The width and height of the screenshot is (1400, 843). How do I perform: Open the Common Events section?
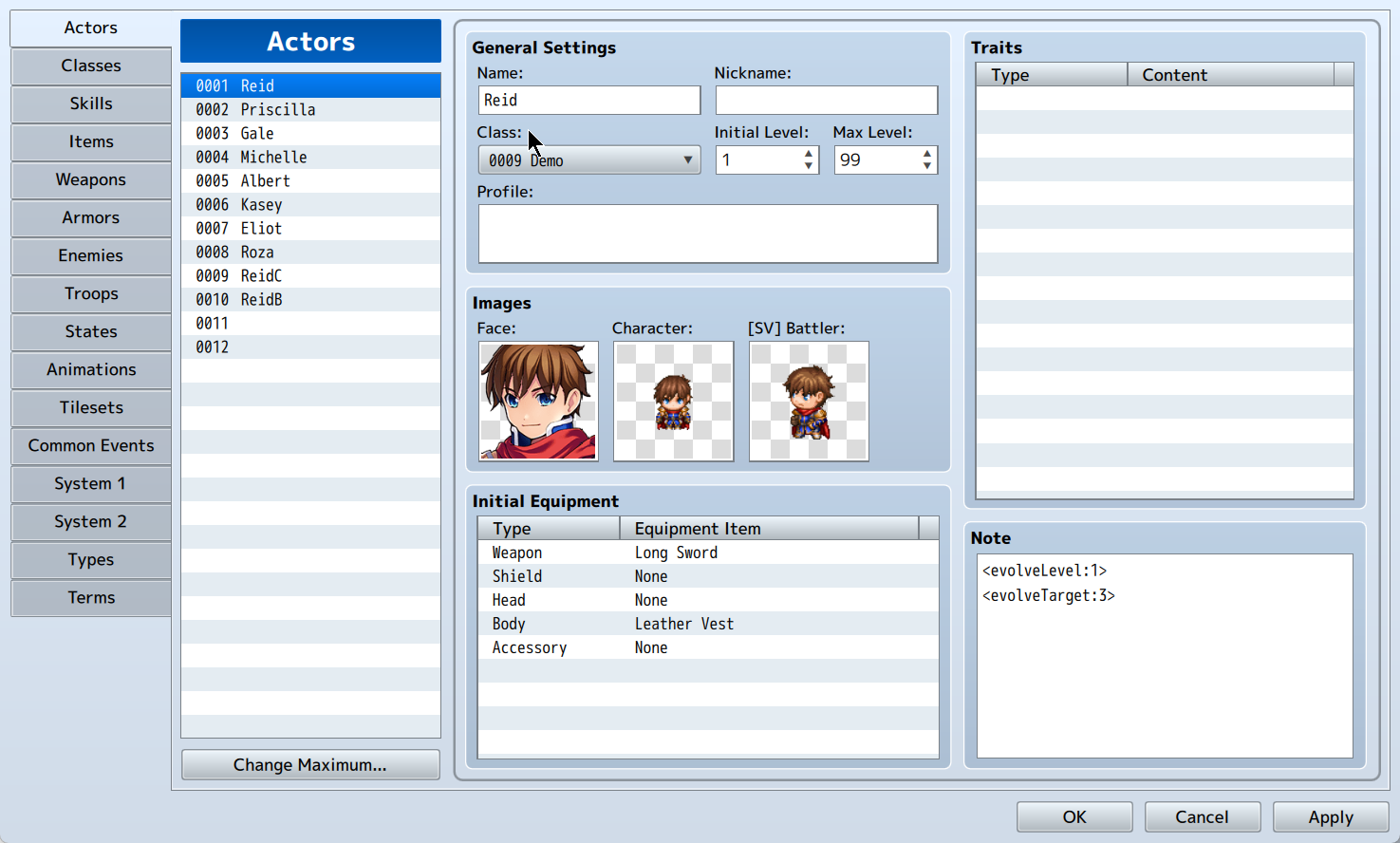(x=90, y=445)
